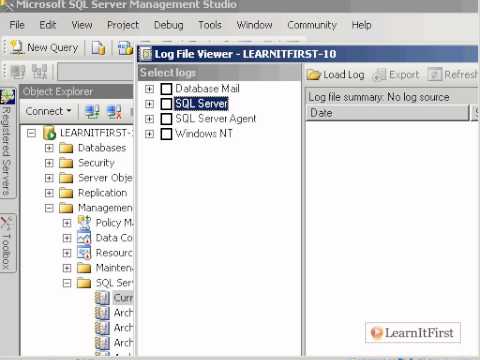
Task: Click the second Archive log icon
Action: coord(102,328)
